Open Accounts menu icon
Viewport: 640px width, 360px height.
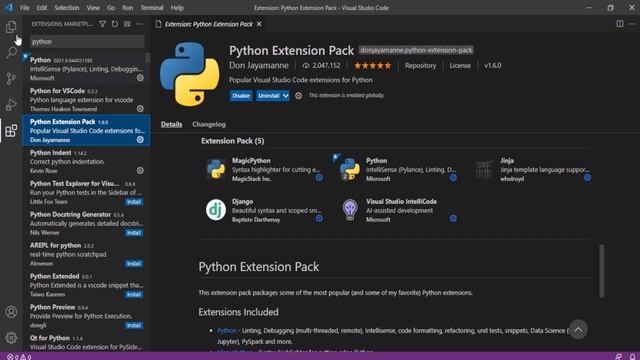coord(11,312)
